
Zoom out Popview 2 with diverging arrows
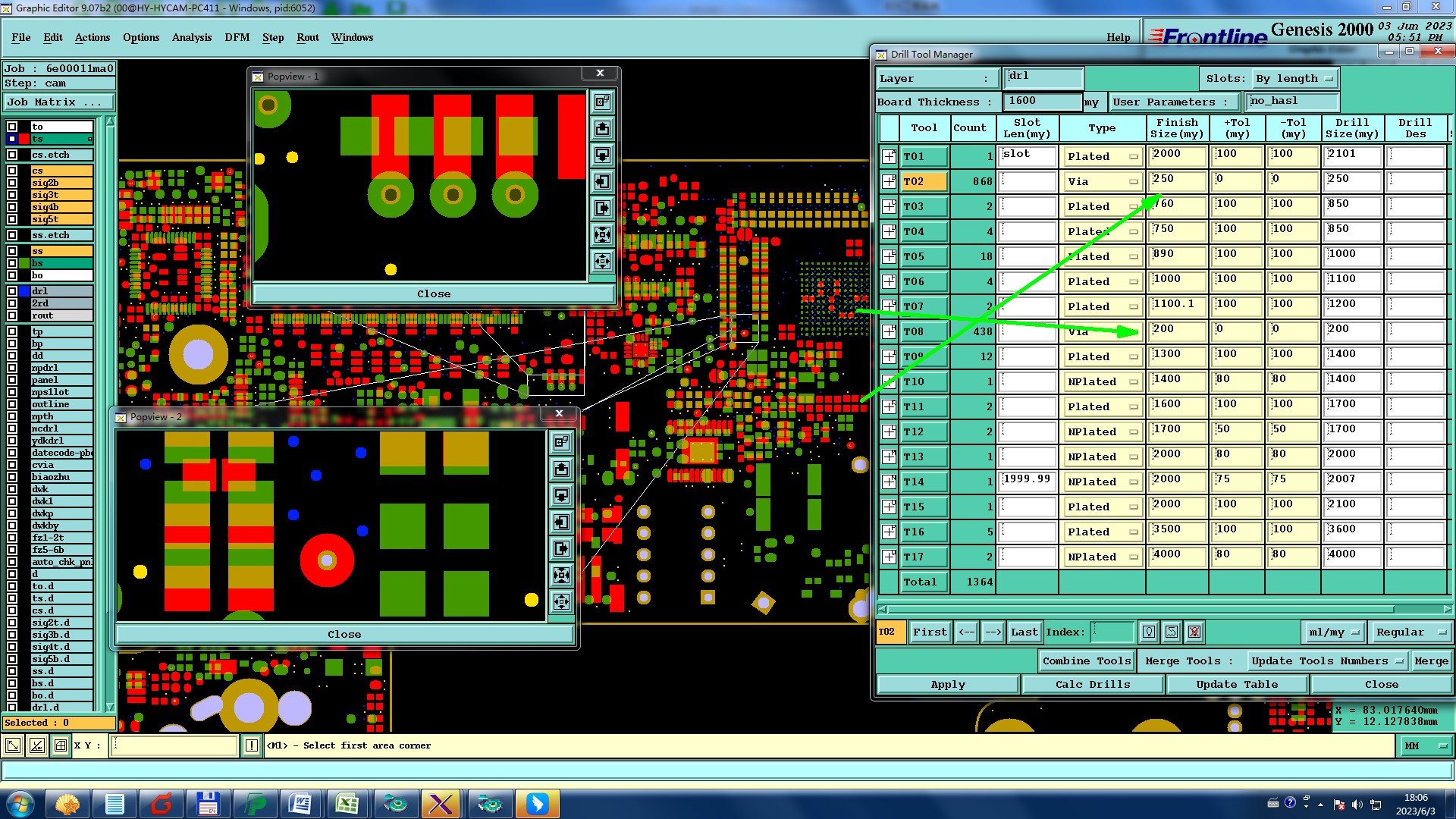[561, 602]
